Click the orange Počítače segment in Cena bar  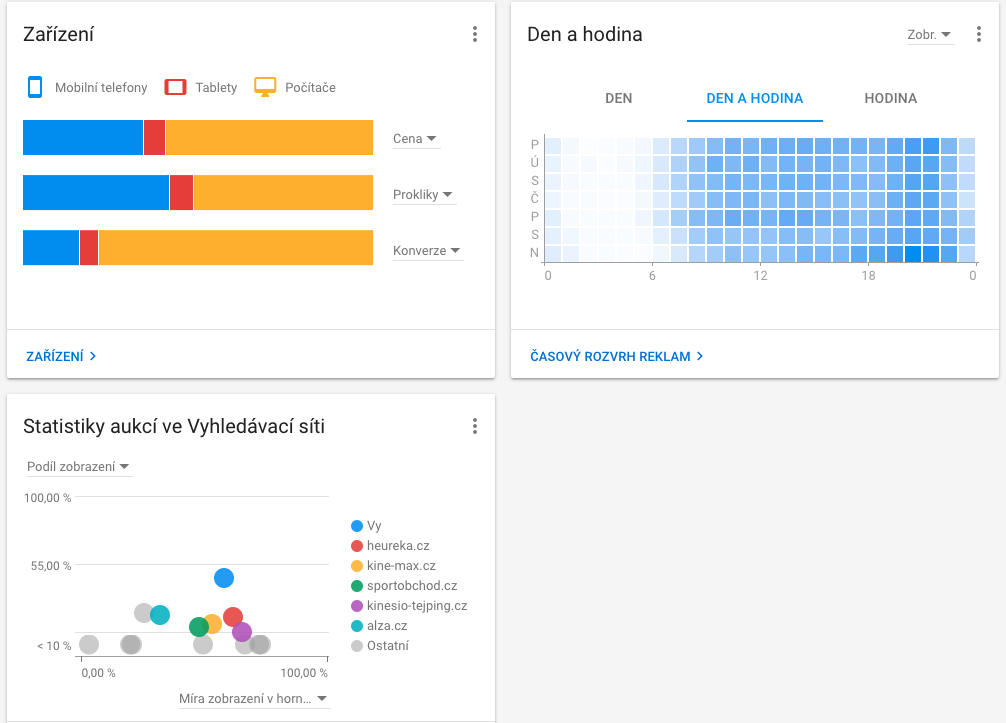click(x=269, y=138)
